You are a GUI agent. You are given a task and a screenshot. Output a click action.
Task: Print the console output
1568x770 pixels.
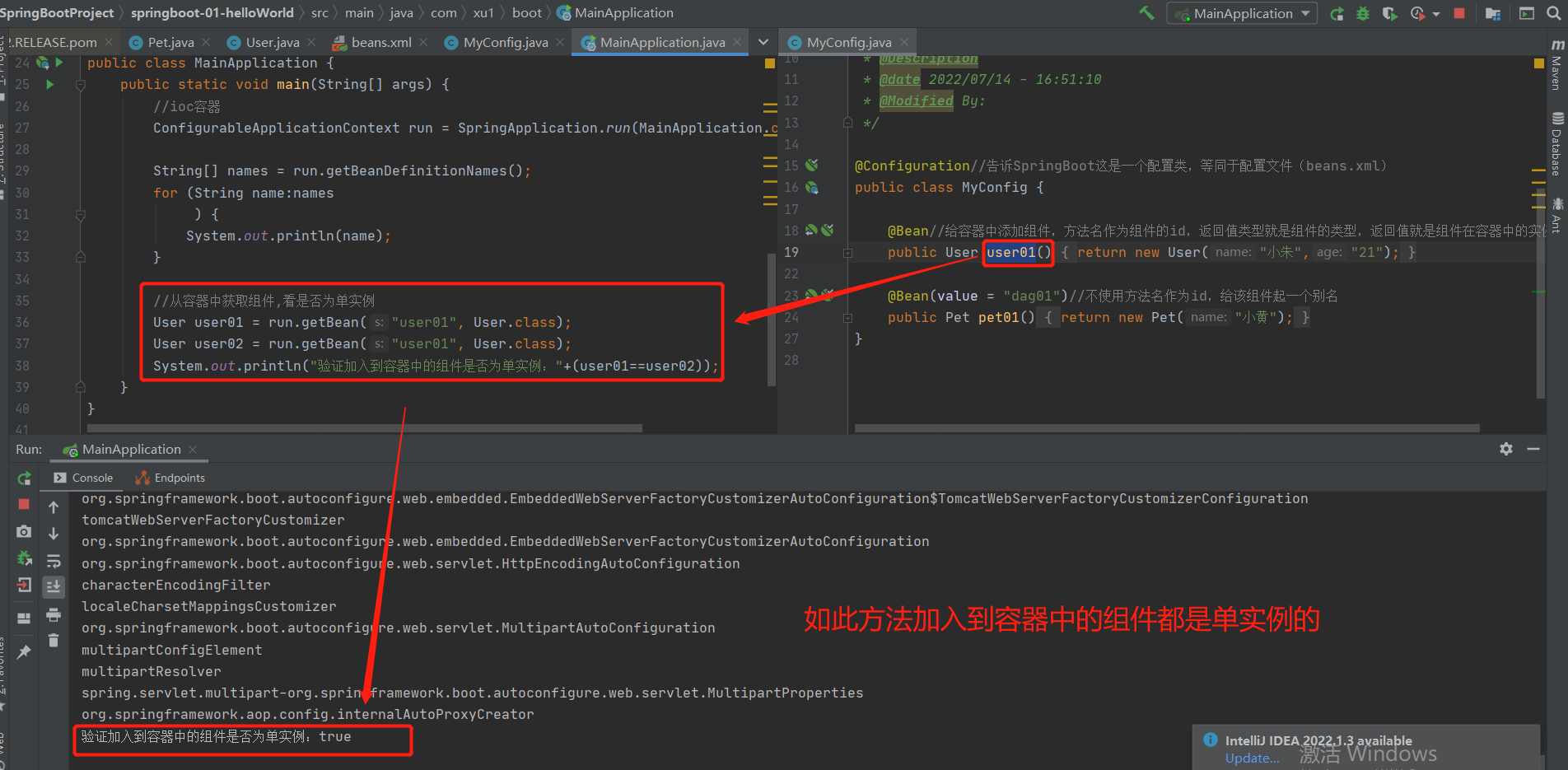[54, 614]
